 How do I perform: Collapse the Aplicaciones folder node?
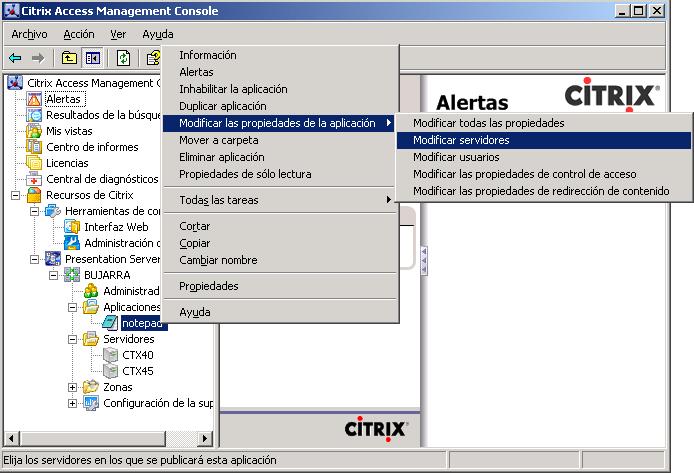[73, 307]
